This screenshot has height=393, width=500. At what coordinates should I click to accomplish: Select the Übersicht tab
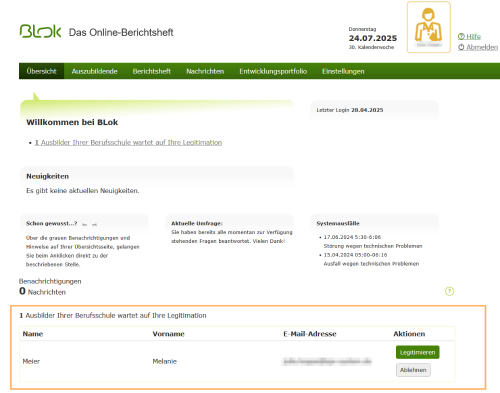click(x=42, y=71)
